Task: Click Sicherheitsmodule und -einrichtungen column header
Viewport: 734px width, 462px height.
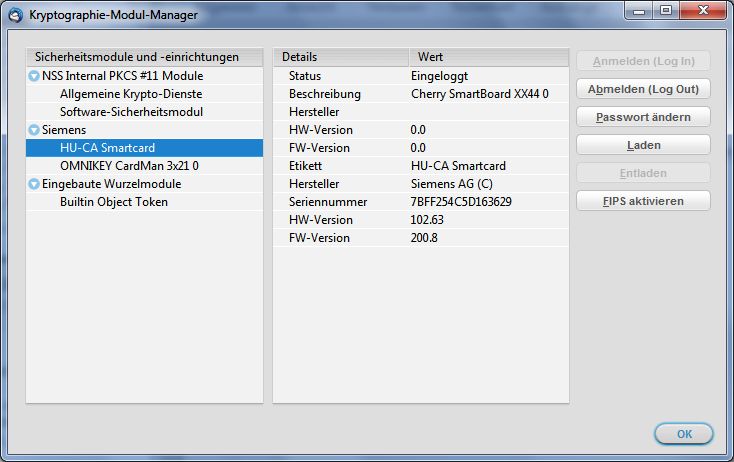Action: coord(144,57)
